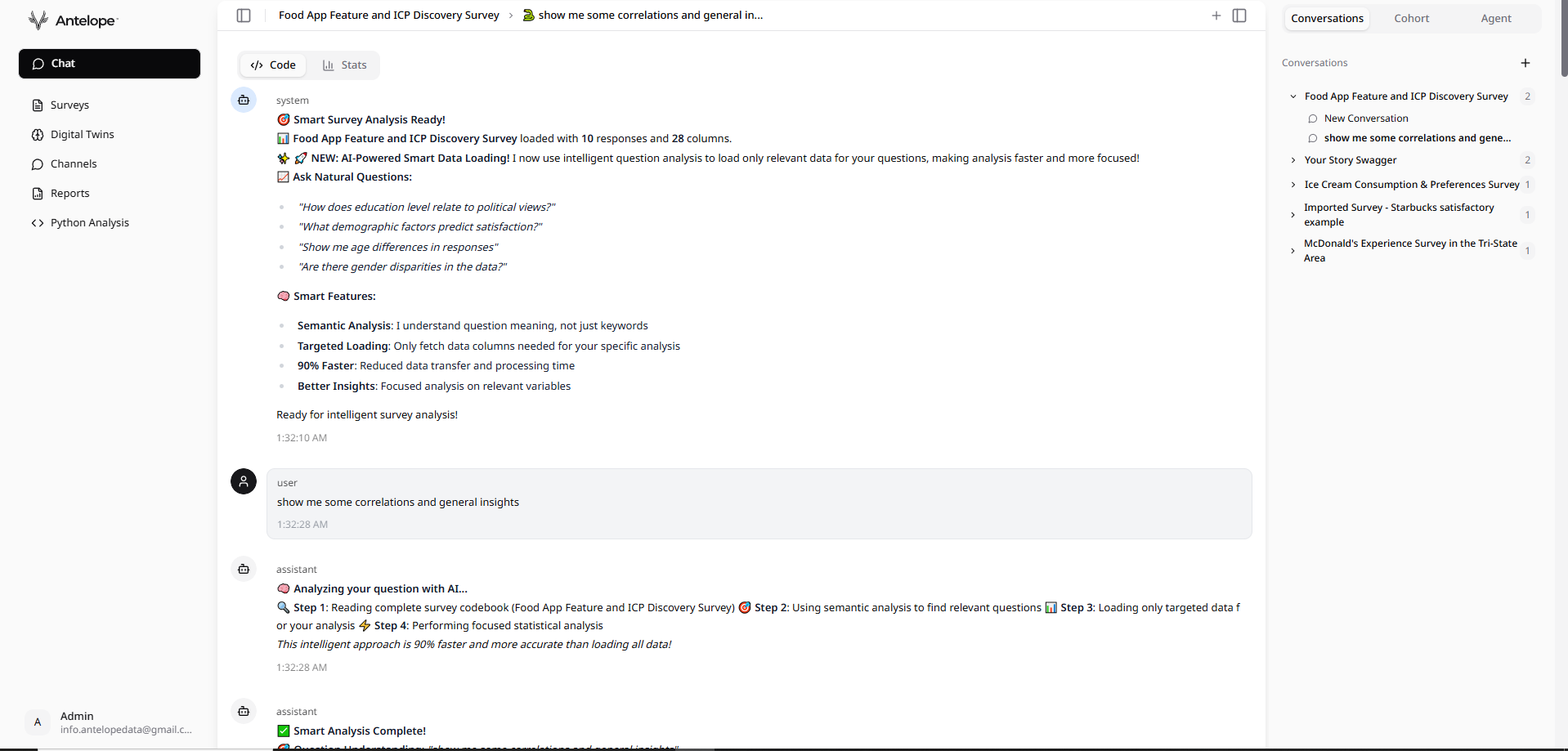Expand McDonald's Experience Survey group
Screen dimensions: 1568x751
point(1292,251)
